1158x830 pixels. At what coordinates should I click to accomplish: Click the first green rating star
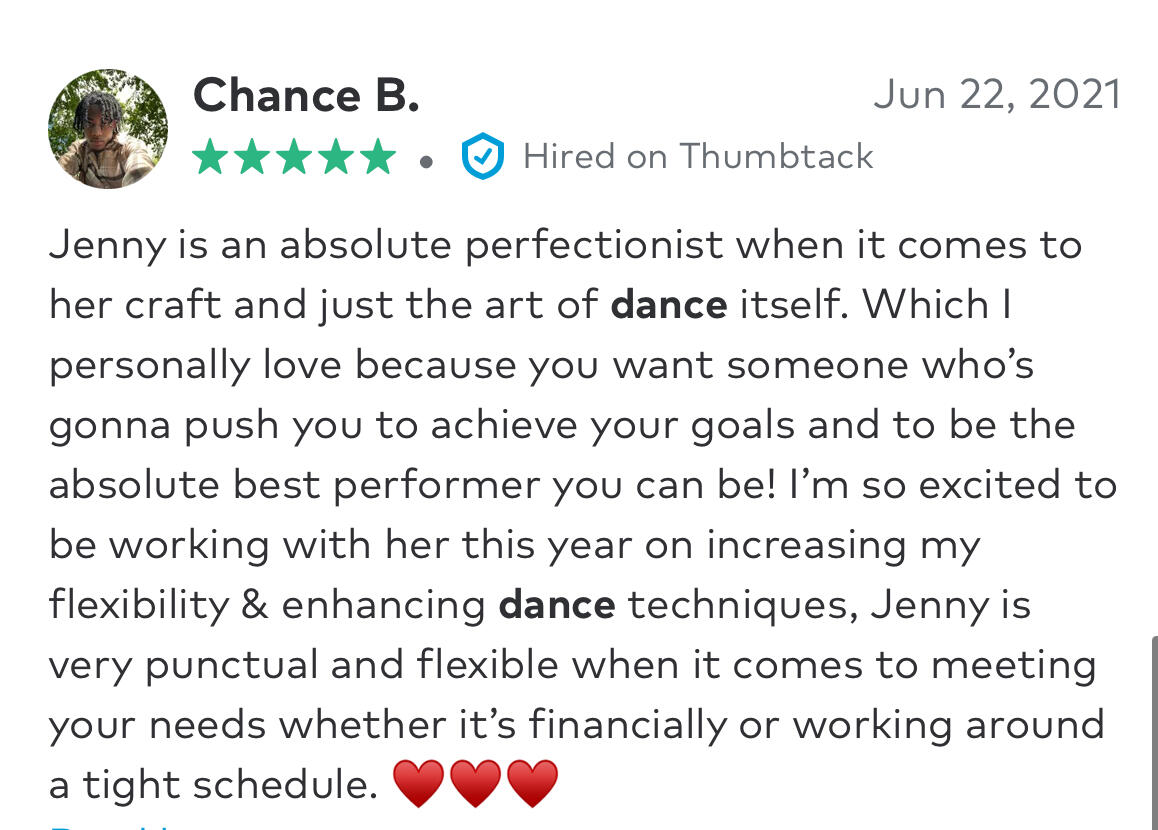tap(211, 157)
